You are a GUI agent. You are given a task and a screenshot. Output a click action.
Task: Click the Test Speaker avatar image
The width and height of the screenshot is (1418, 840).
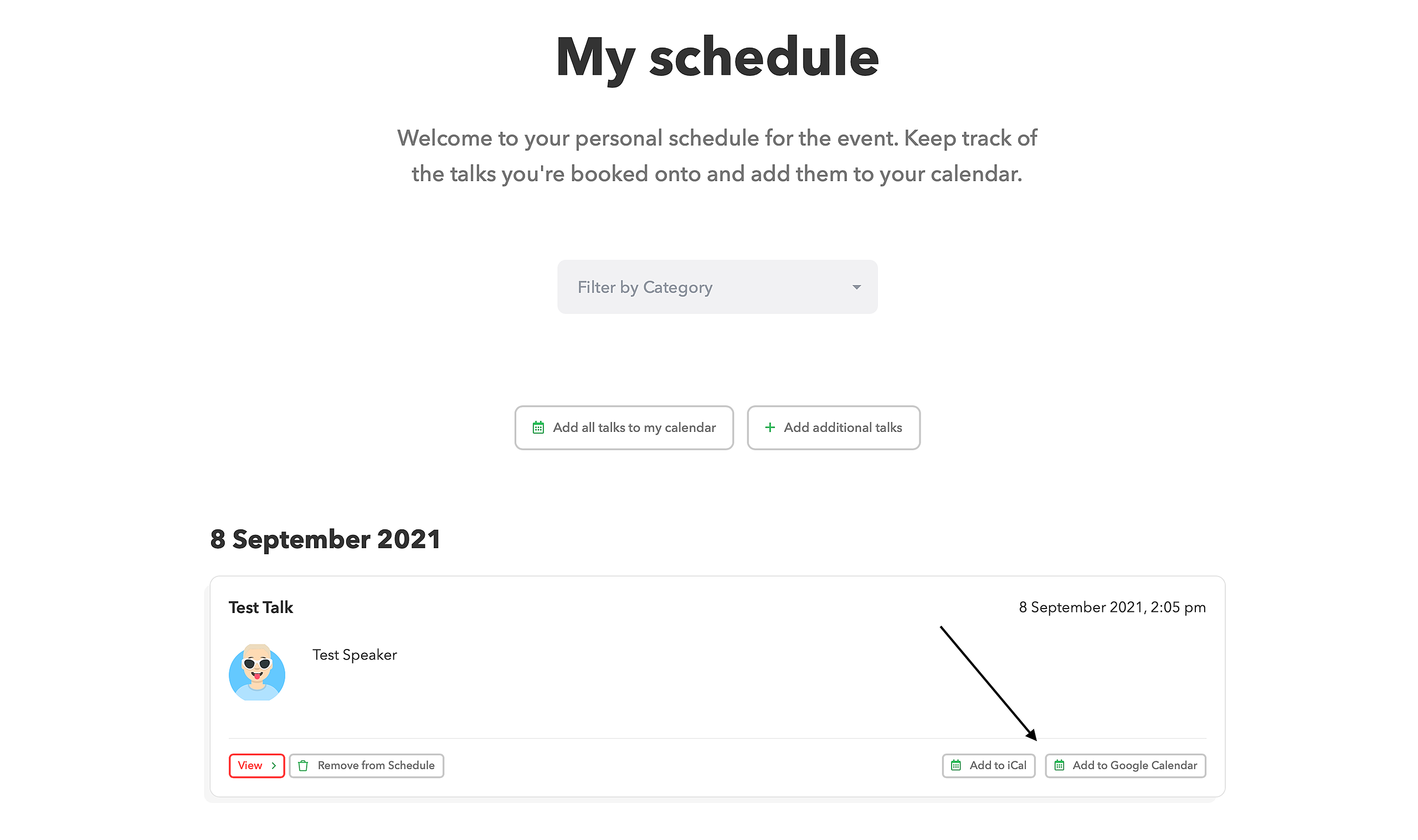[257, 672]
